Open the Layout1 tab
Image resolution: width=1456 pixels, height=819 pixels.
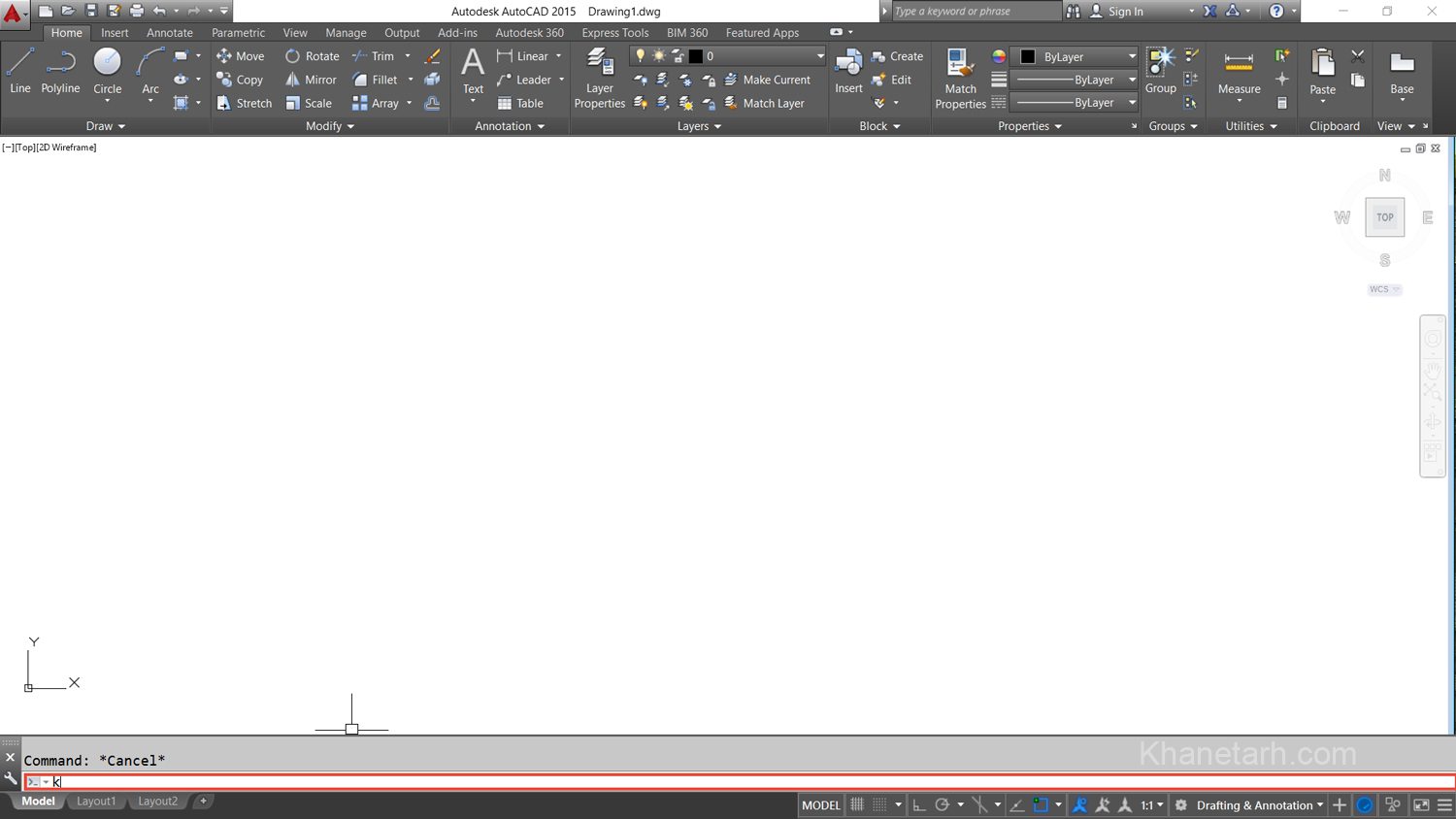coord(96,802)
